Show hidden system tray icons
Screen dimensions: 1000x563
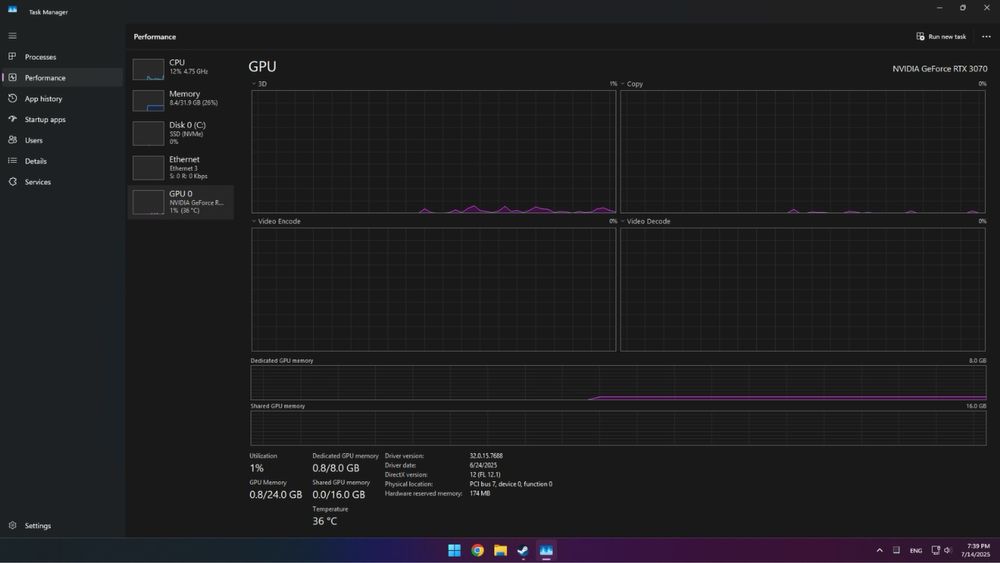tap(879, 550)
